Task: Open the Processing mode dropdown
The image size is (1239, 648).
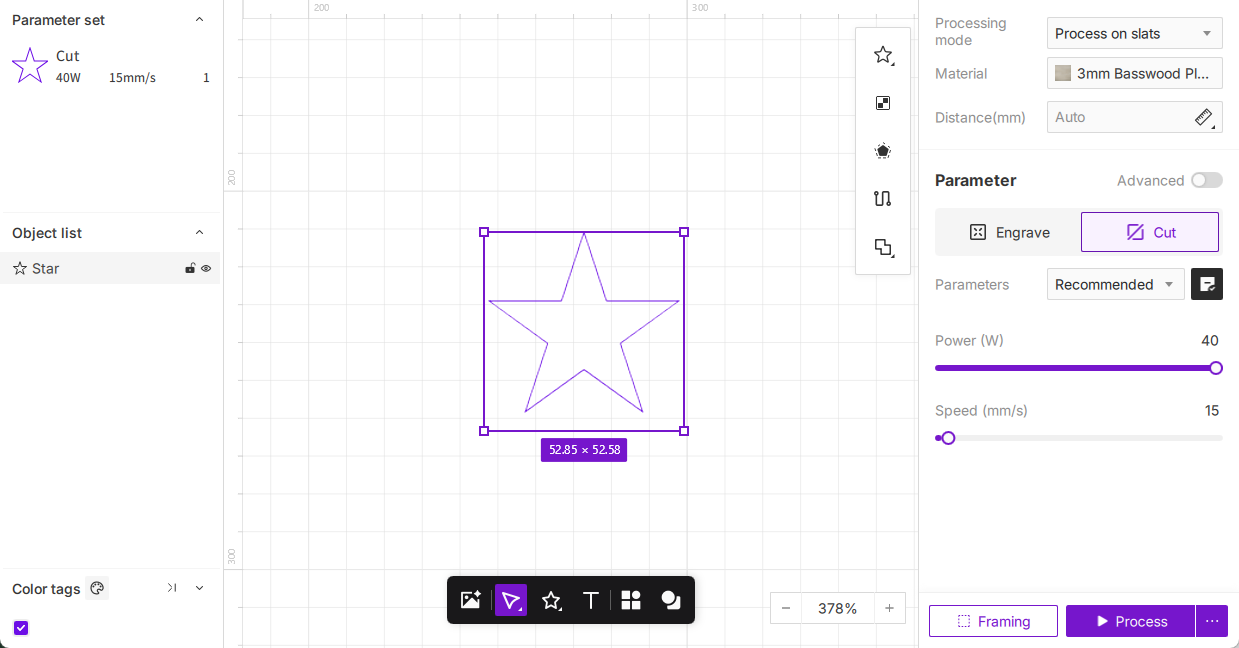Action: 1134,34
